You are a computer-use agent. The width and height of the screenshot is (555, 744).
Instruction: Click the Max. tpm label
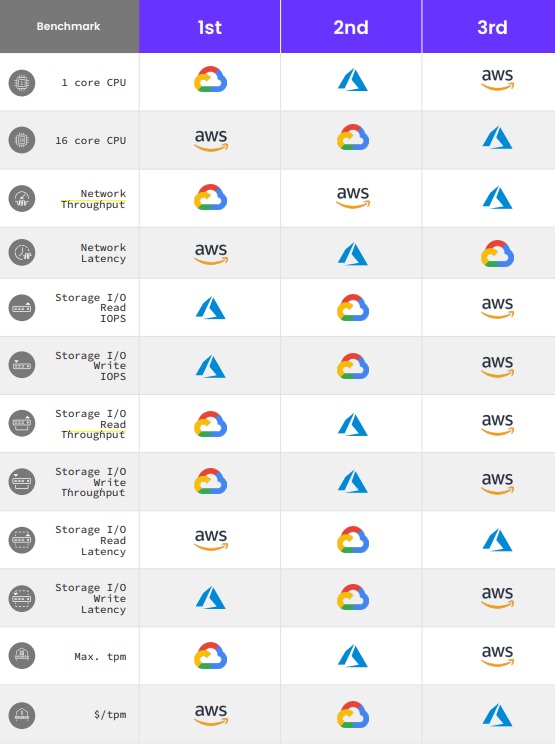[100, 657]
